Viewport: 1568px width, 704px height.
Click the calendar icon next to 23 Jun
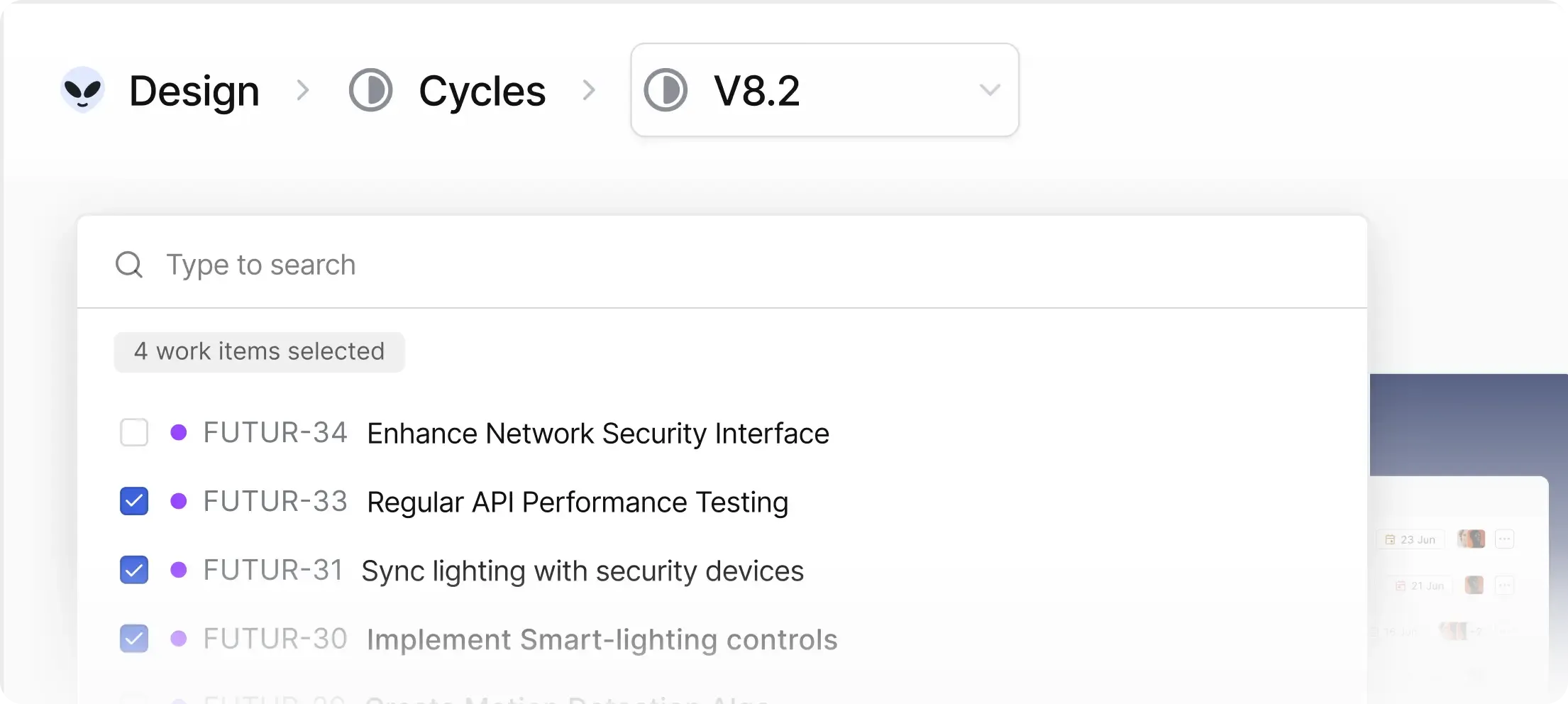pos(1390,539)
